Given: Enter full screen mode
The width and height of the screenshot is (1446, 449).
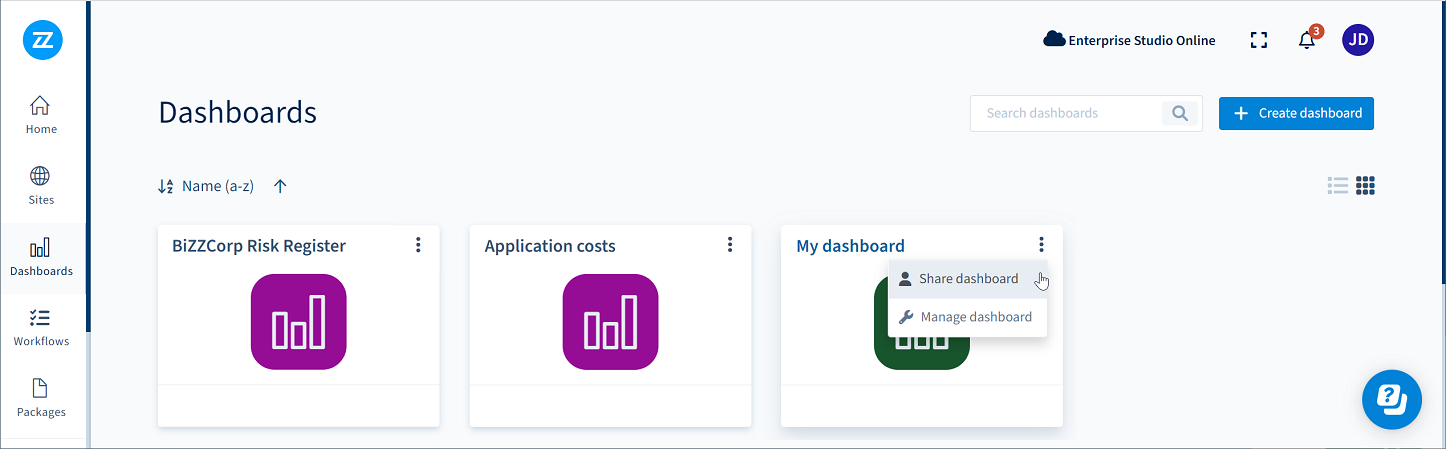Looking at the screenshot, I should pos(1259,40).
